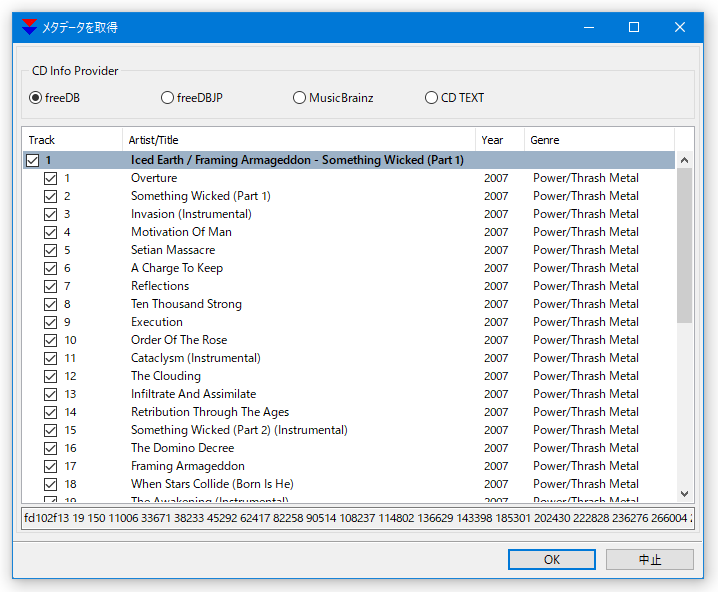Click Power/Thrash Metal genre in Execution row

586,322
